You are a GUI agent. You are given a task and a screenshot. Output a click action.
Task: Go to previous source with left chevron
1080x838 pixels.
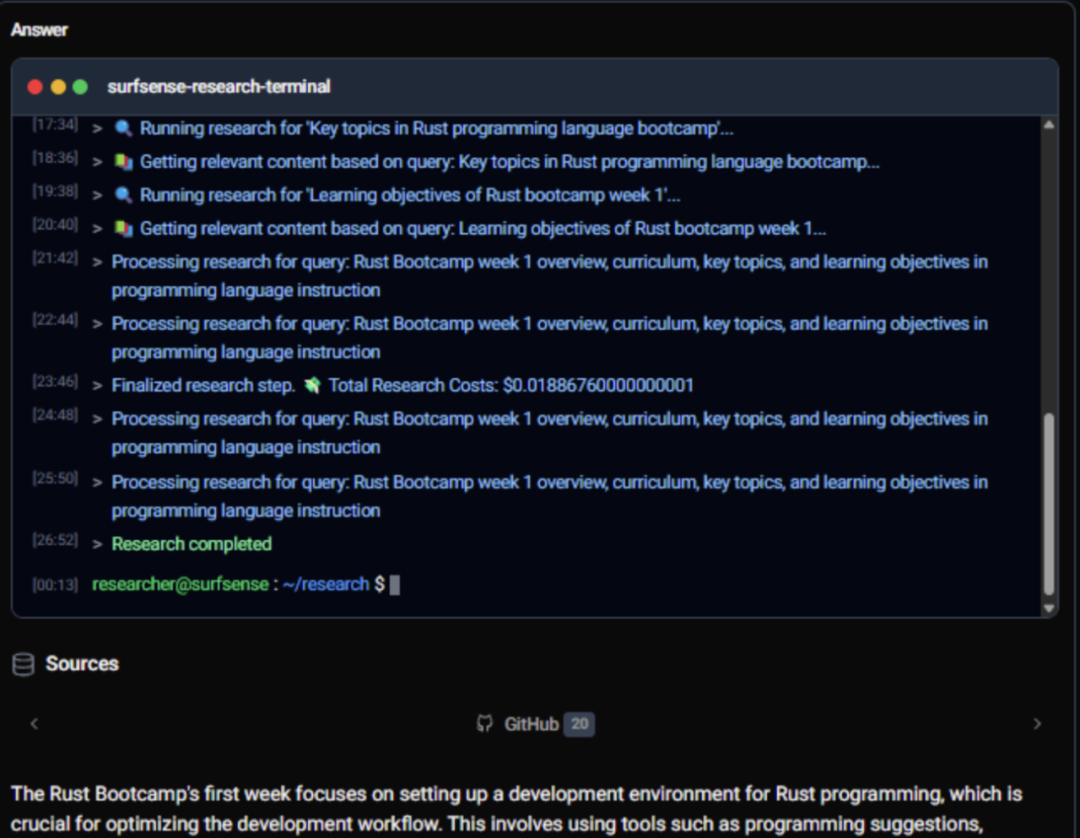pos(34,724)
